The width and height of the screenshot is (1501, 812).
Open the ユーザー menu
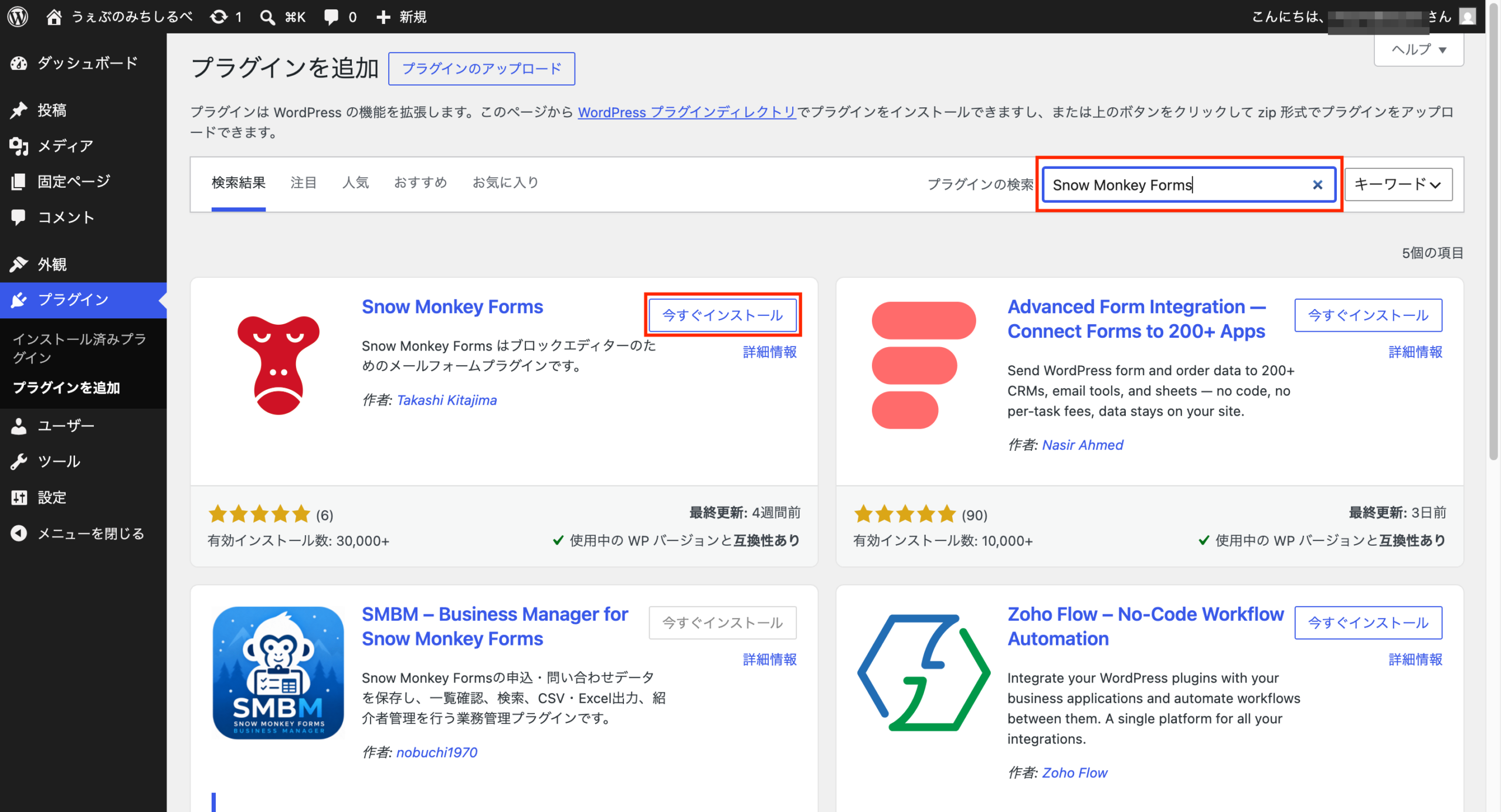tap(83, 426)
